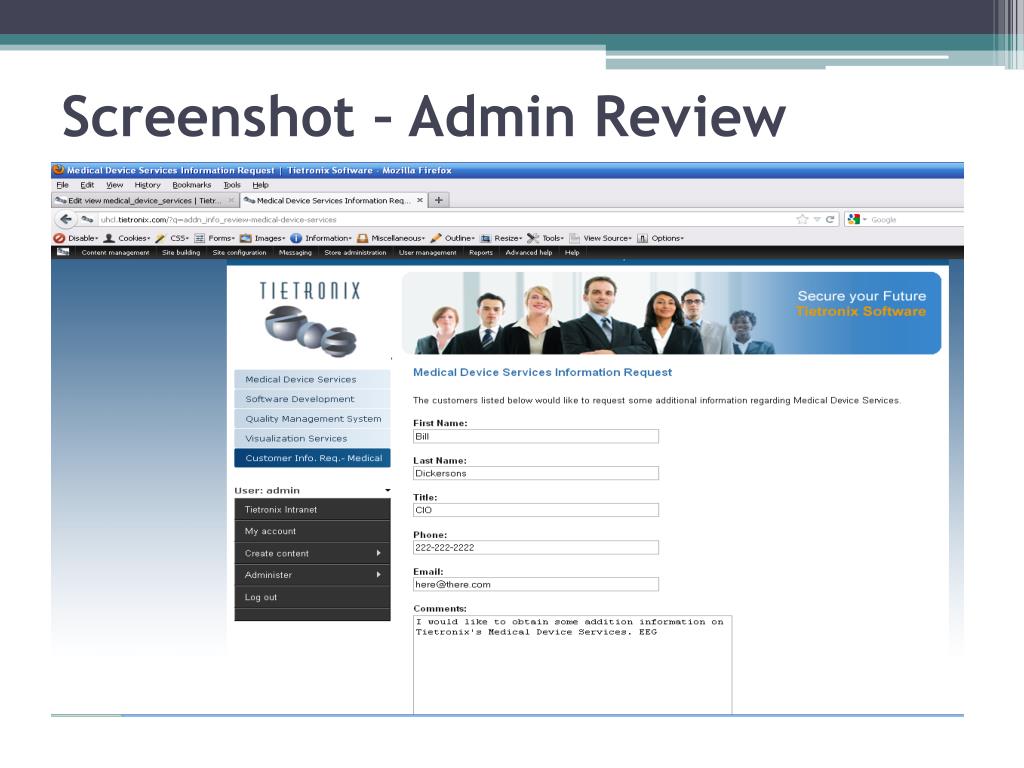Click Log out
The height and width of the screenshot is (768, 1024).
312,597
